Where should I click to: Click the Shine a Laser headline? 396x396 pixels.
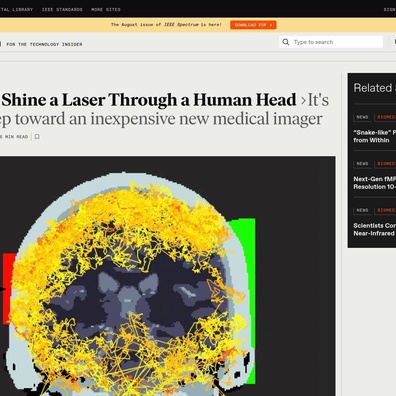[x=148, y=100]
